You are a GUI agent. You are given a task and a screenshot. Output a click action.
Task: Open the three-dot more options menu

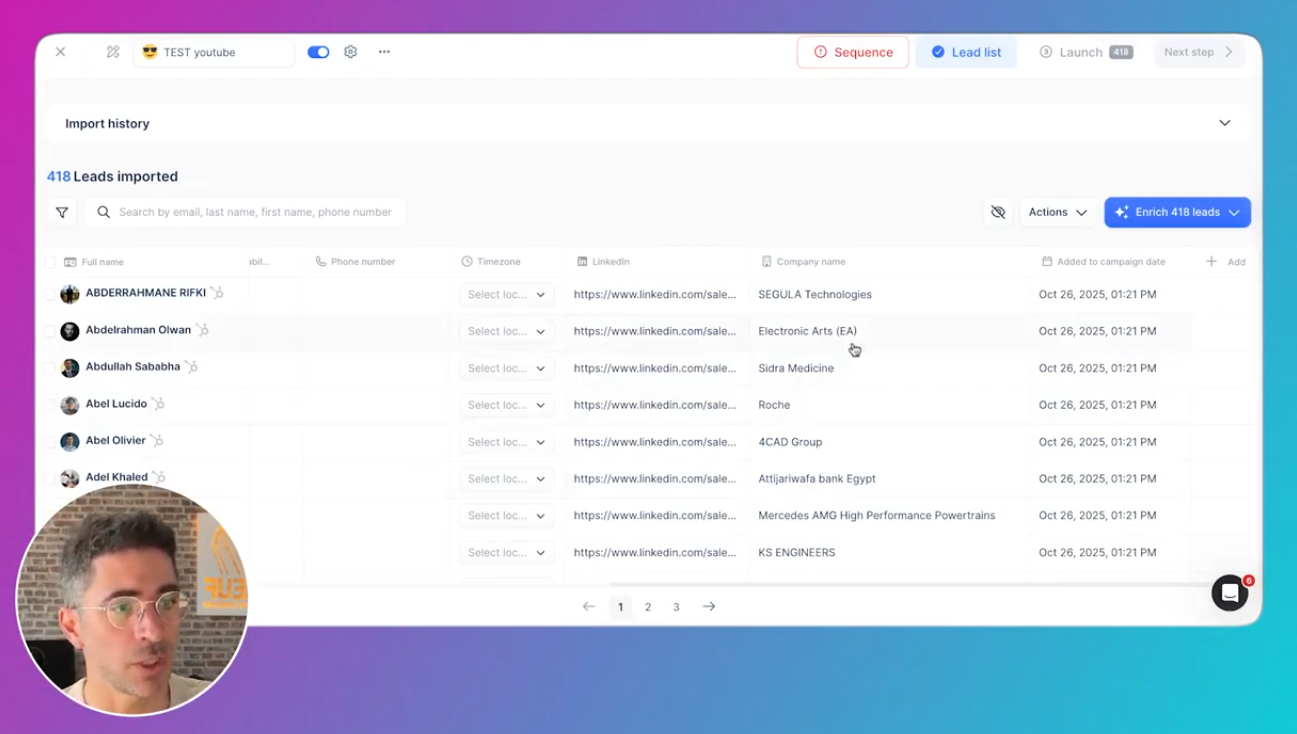tap(384, 52)
